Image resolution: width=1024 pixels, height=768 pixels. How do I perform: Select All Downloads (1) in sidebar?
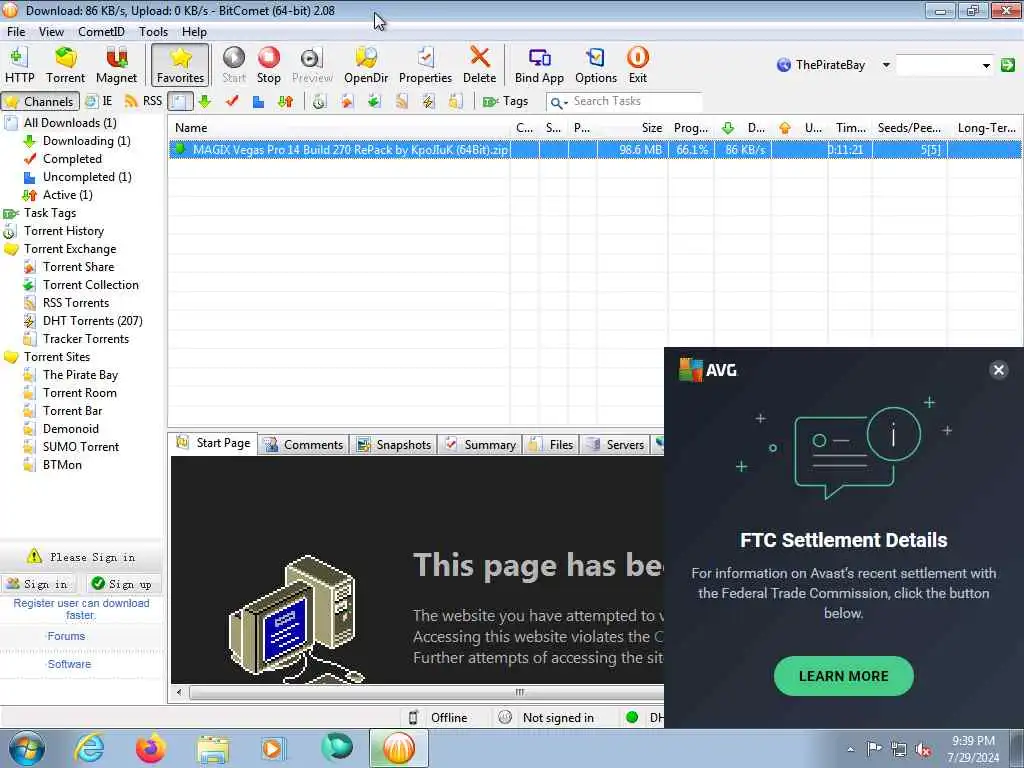[x=70, y=123]
